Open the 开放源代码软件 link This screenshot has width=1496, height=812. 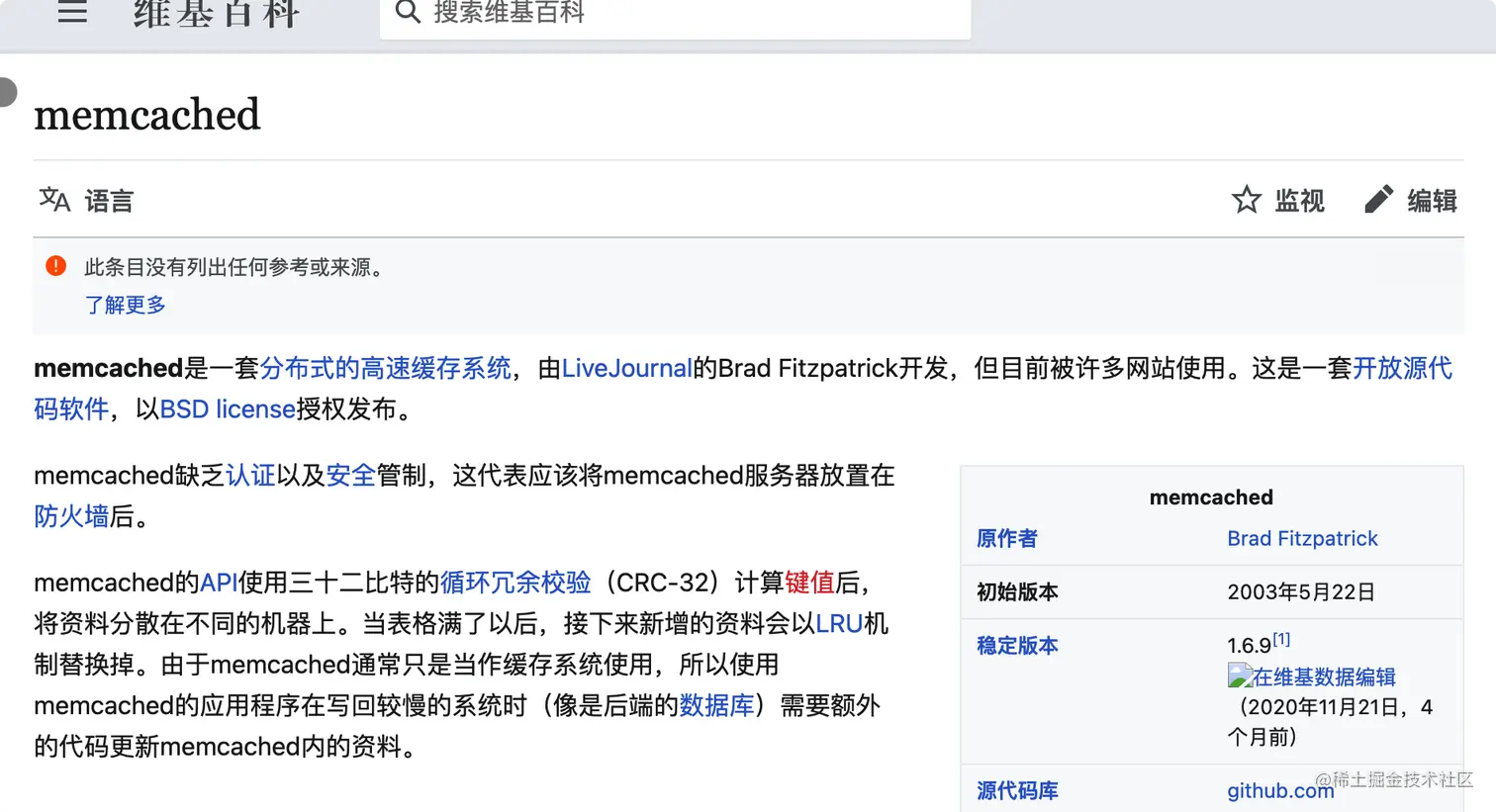1402,368
